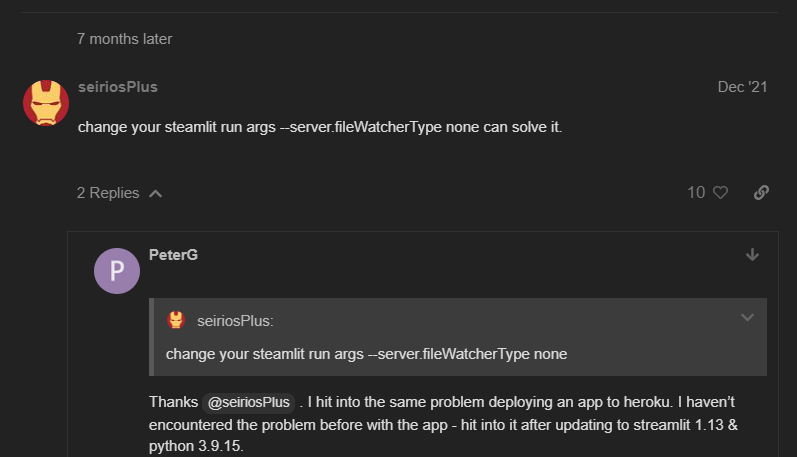The height and width of the screenshot is (457, 797).
Task: Open the seiriosPlus username link
Action: tap(118, 87)
